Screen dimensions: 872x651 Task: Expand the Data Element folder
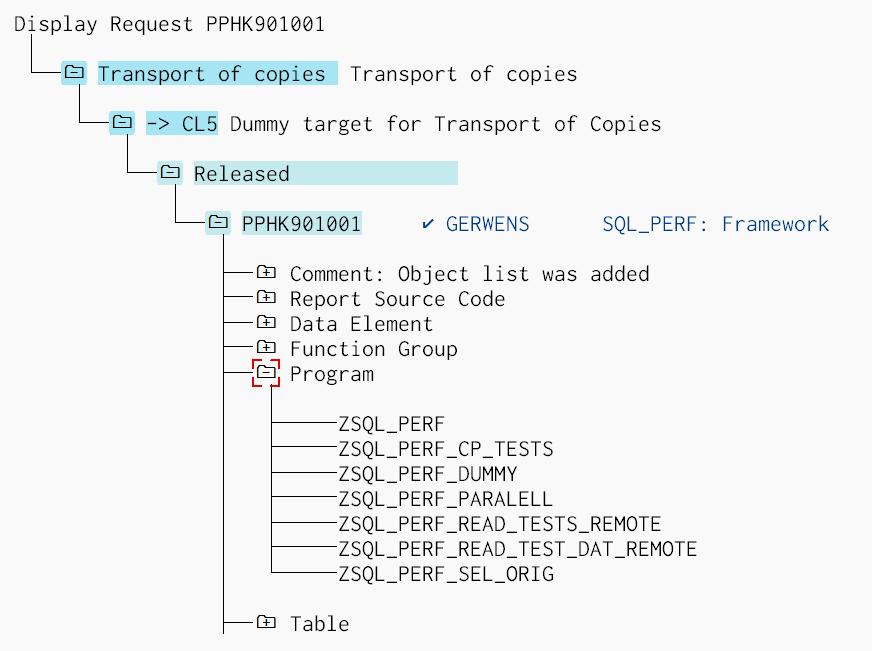click(266, 322)
